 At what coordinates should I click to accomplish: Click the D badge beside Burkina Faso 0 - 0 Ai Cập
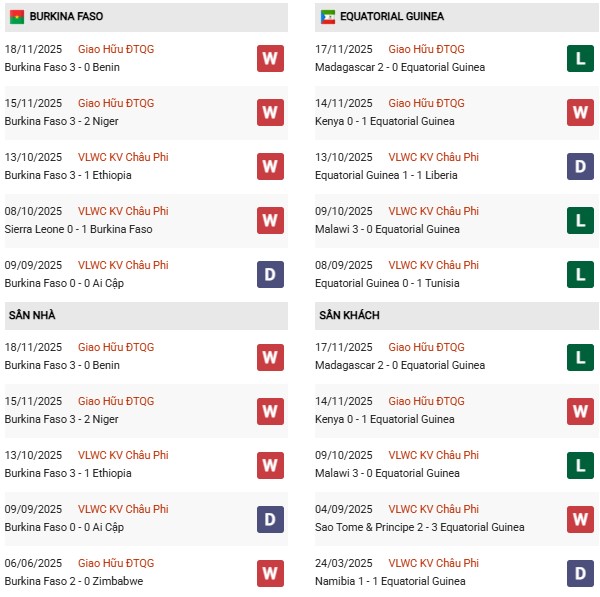point(270,275)
